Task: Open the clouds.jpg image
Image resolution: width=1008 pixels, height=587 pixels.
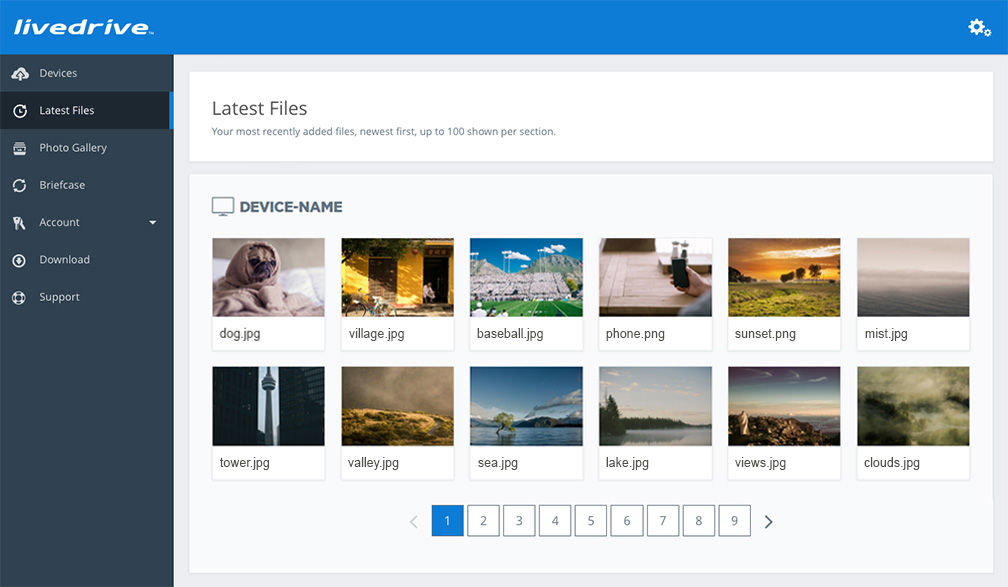Action: (x=912, y=406)
